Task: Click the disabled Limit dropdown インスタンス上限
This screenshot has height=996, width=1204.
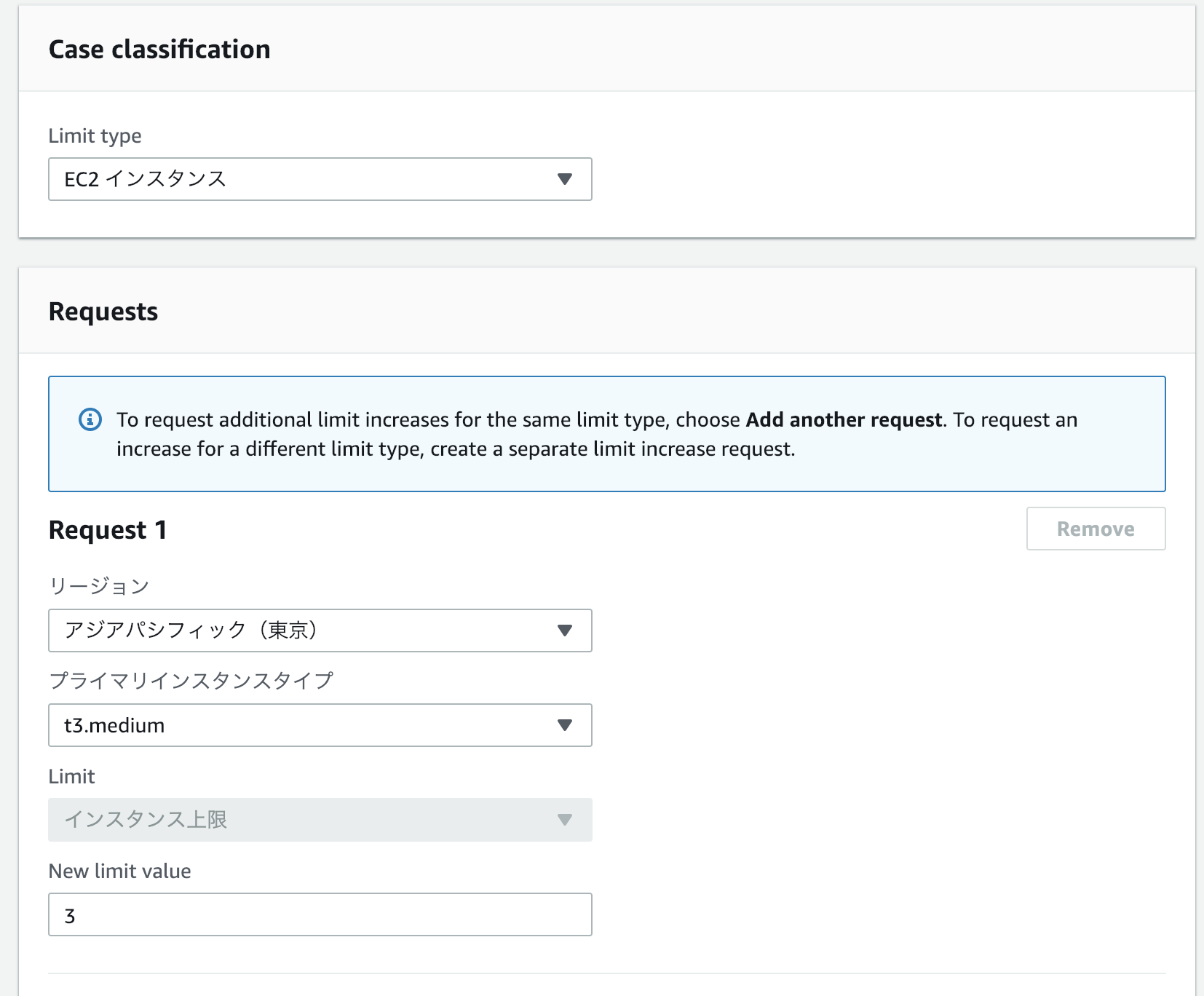Action: click(x=320, y=820)
